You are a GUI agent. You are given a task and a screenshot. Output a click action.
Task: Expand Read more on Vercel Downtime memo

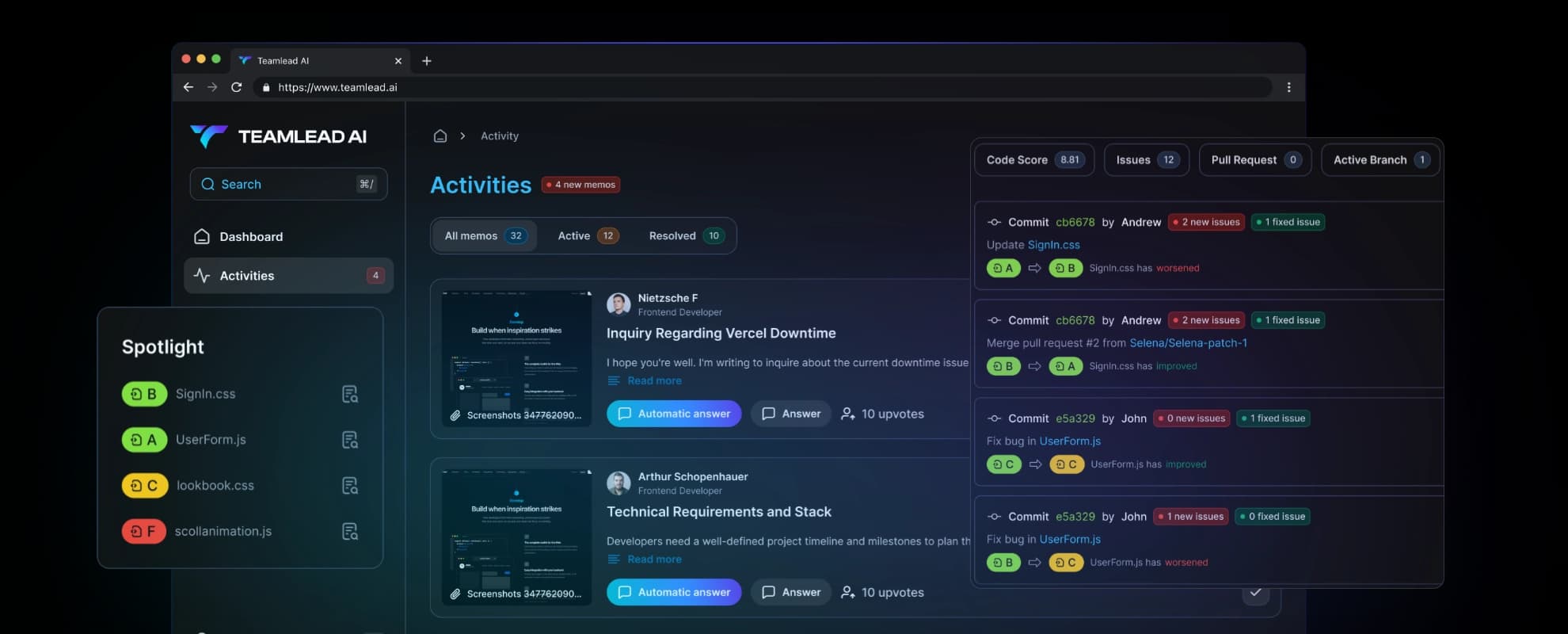coord(654,381)
